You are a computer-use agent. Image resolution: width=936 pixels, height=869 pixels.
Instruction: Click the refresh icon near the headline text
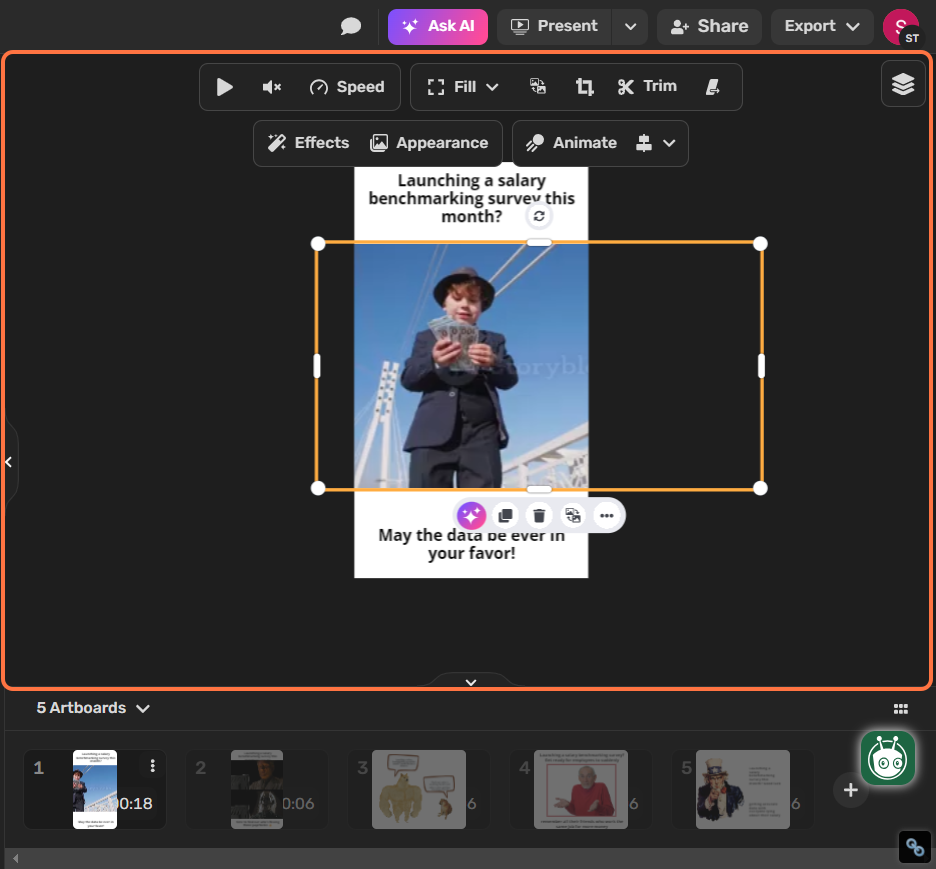click(539, 216)
